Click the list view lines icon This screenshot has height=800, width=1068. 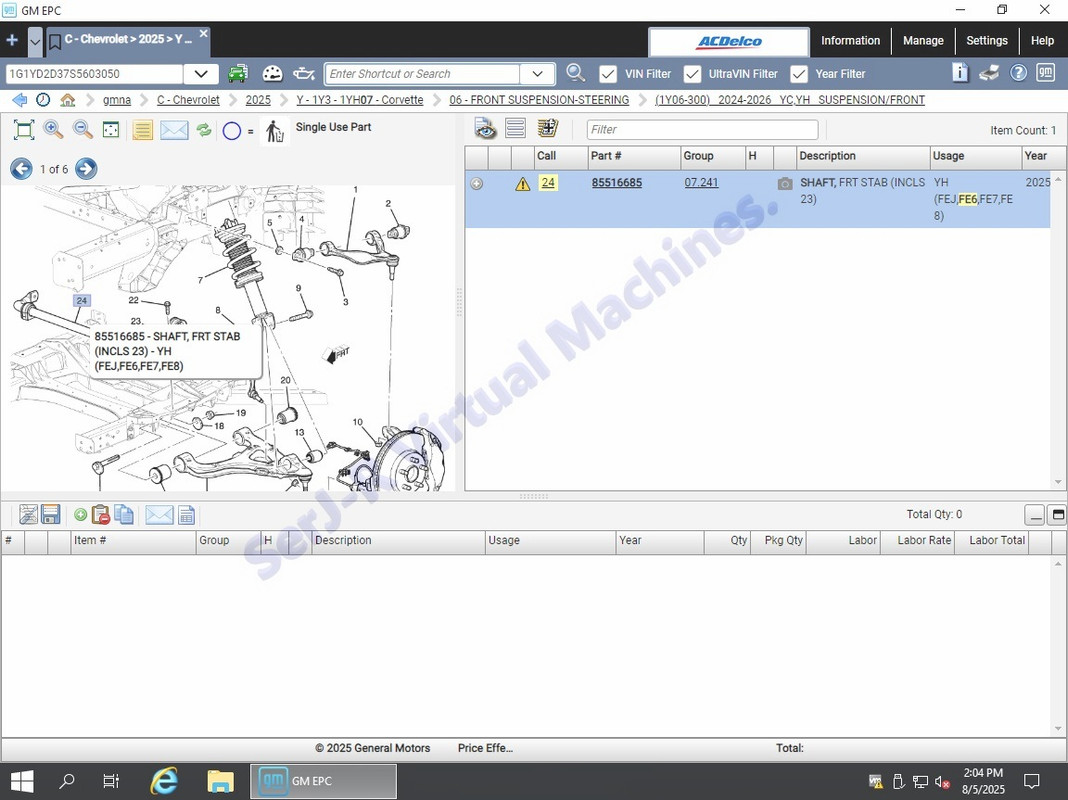516,128
